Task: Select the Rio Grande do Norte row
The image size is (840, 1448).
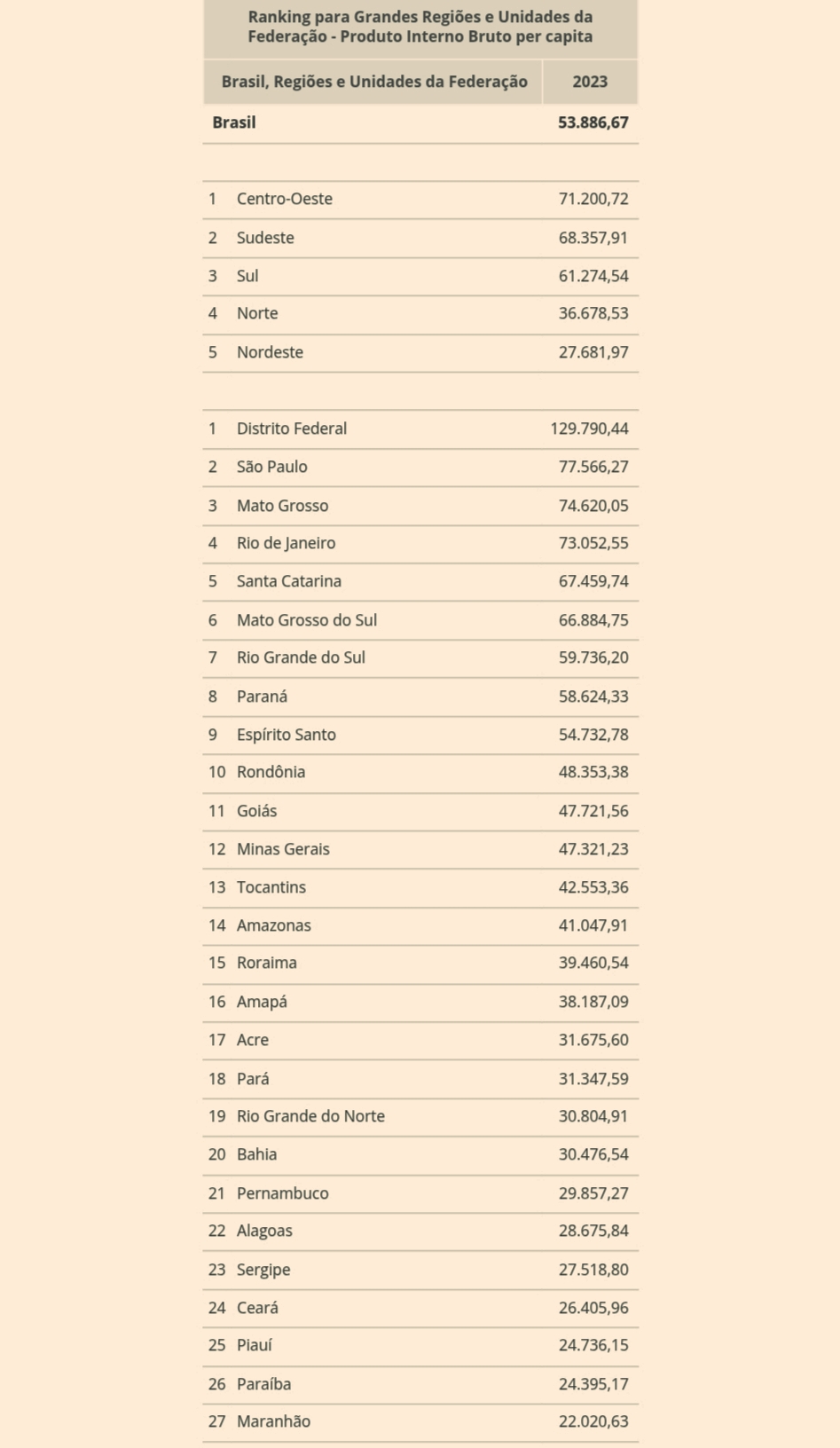Action: pos(310,1116)
